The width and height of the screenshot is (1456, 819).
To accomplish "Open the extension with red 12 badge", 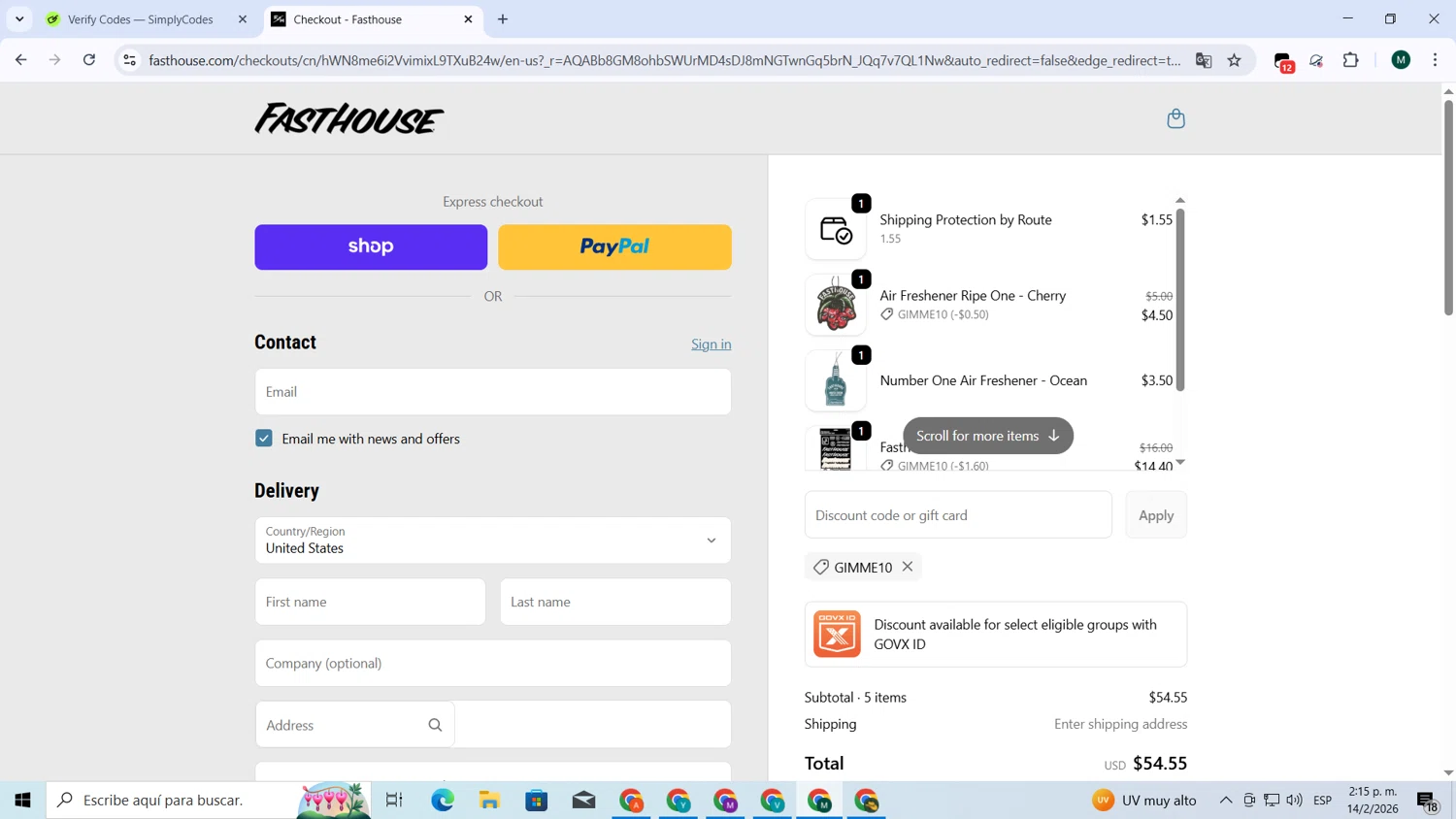I will click(x=1283, y=62).
